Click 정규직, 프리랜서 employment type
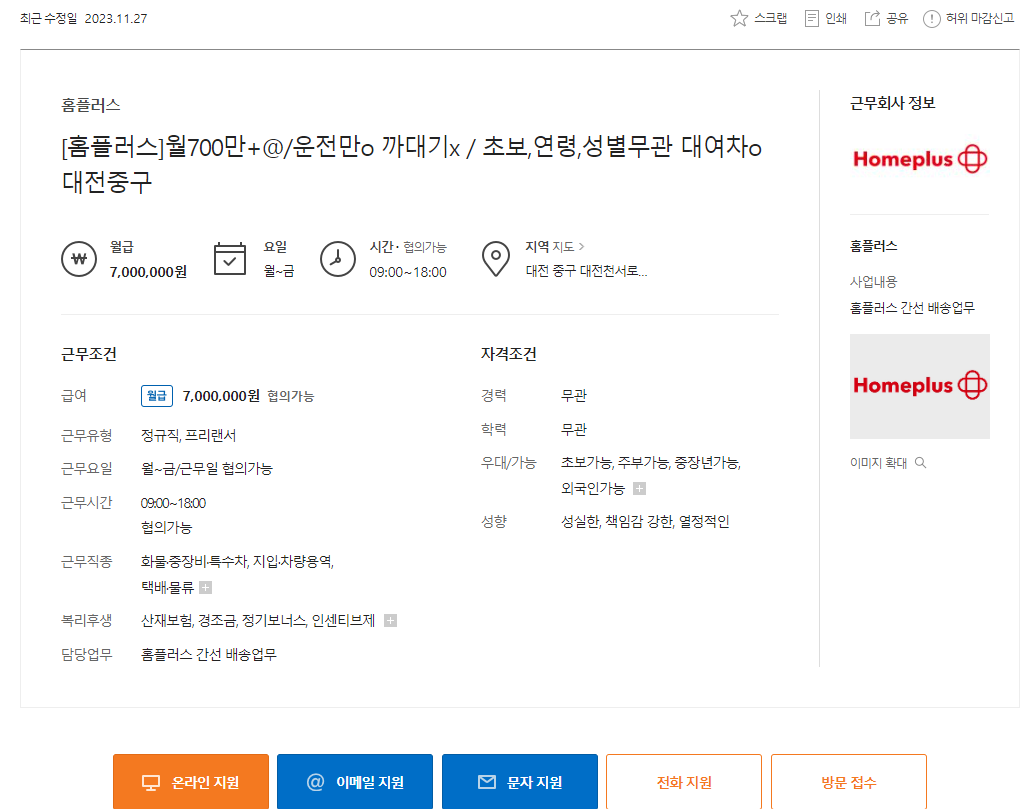 (x=189, y=435)
